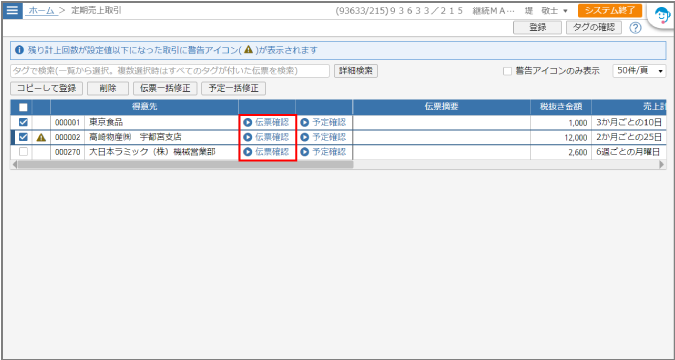Open 伝票確認 for 高崎物産 宇都宮支店
Viewport: 675px width, 360px height.
coord(267,137)
